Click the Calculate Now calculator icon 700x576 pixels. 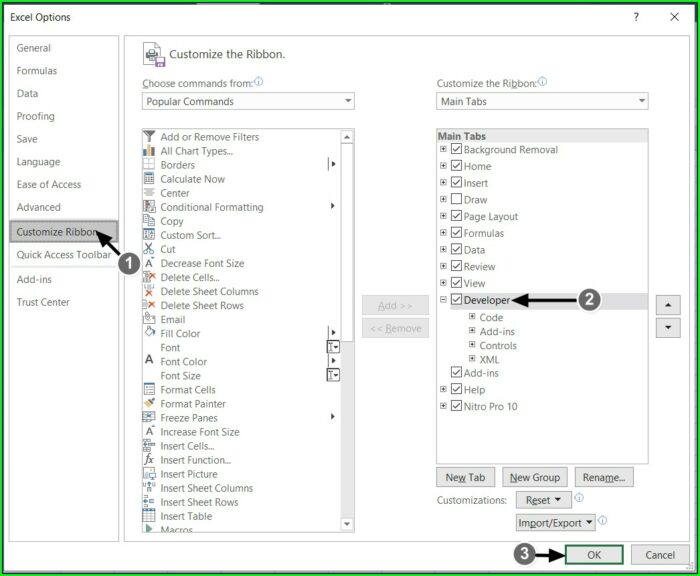coord(149,179)
